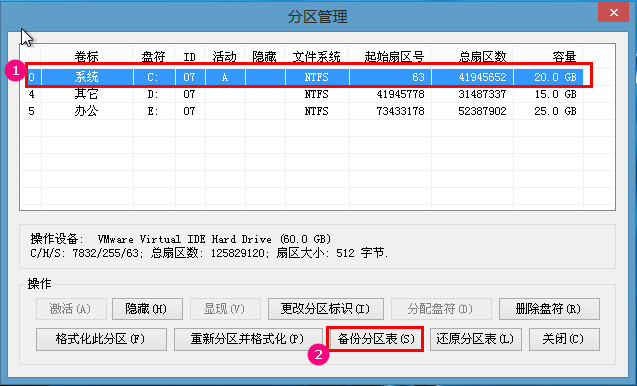Click partition index 4 cell
Viewport: 637px width, 386px height.
click(x=31, y=94)
